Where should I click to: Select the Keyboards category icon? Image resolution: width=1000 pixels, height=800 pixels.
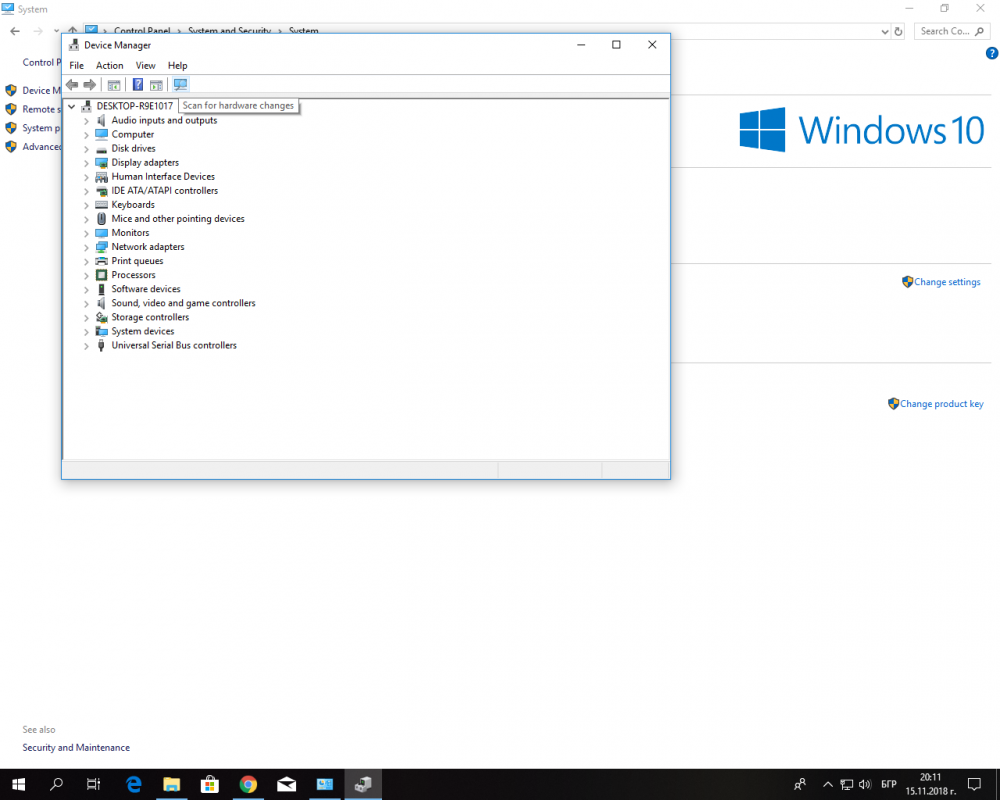pyautogui.click(x=101, y=205)
